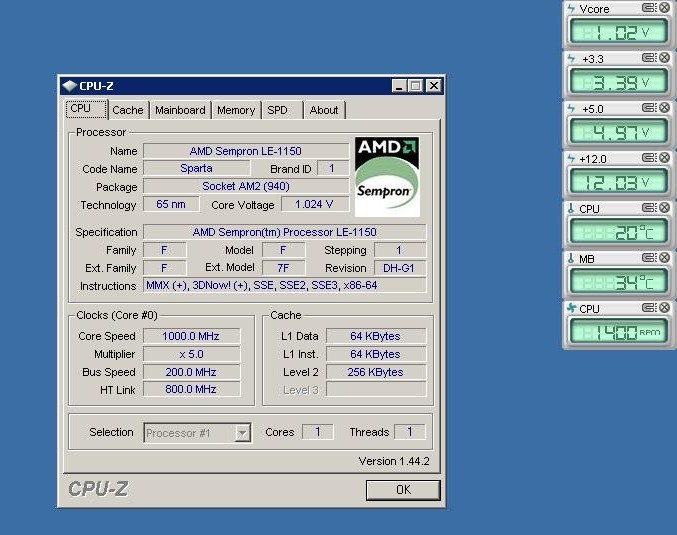Close the CPU temperature widget

tap(664, 208)
